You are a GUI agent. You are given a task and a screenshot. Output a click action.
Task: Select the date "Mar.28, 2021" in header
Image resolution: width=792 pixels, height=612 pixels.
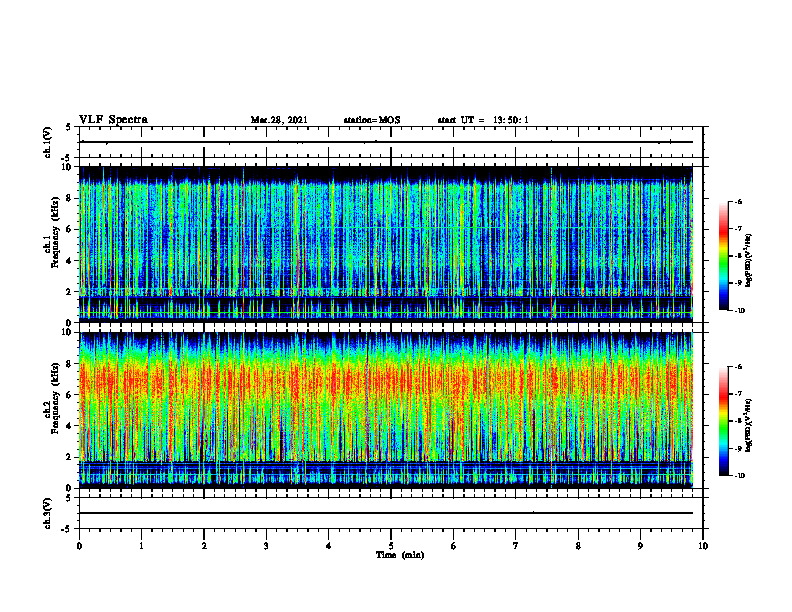(x=279, y=120)
